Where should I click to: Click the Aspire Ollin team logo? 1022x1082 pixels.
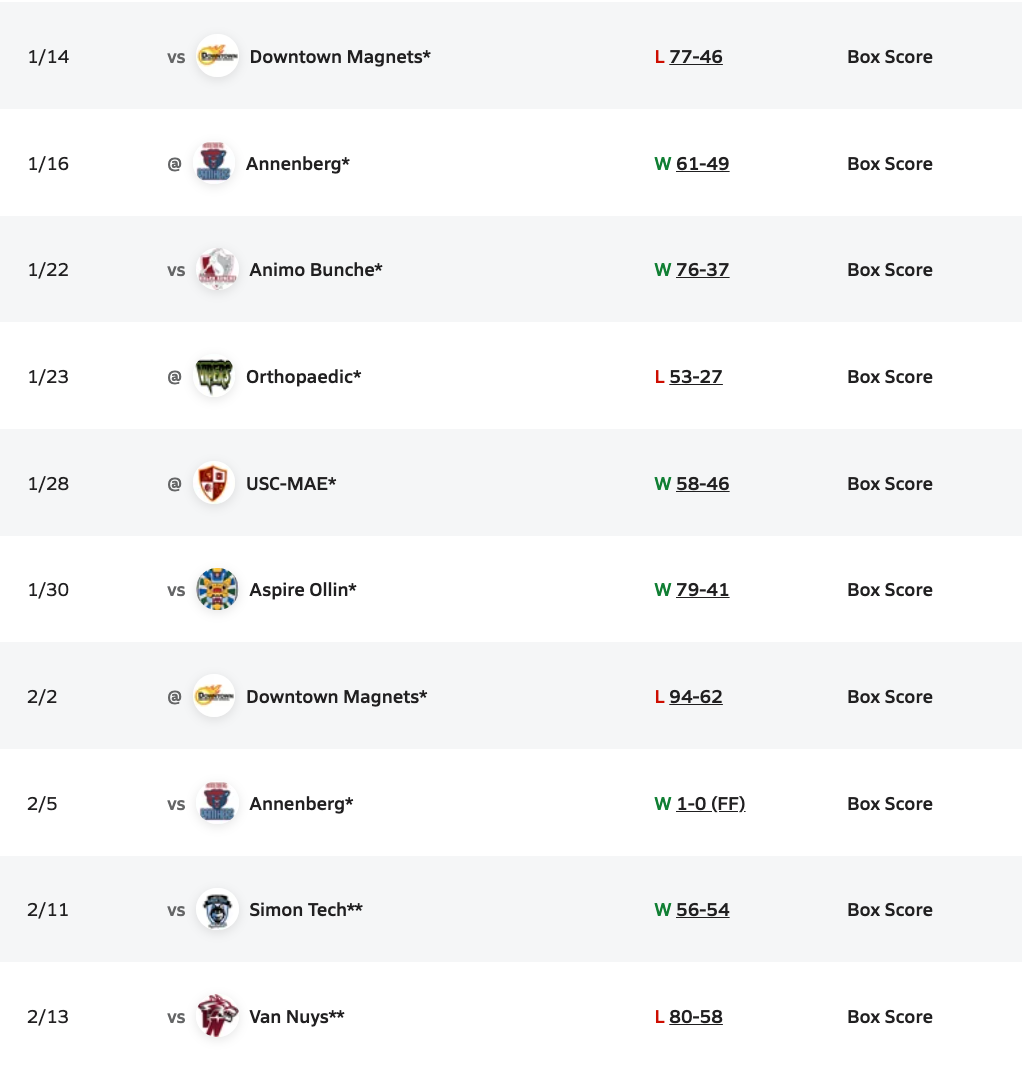point(217,590)
